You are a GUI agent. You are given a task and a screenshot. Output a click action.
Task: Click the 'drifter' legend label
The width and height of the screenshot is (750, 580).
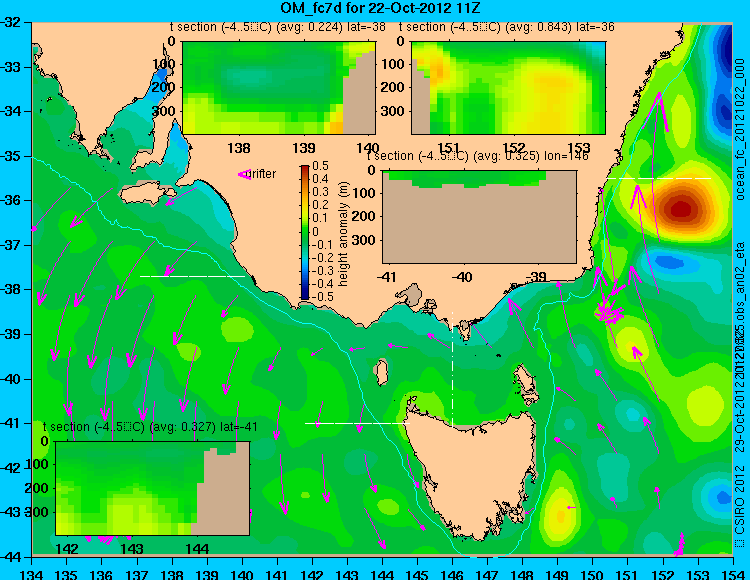coord(263,174)
